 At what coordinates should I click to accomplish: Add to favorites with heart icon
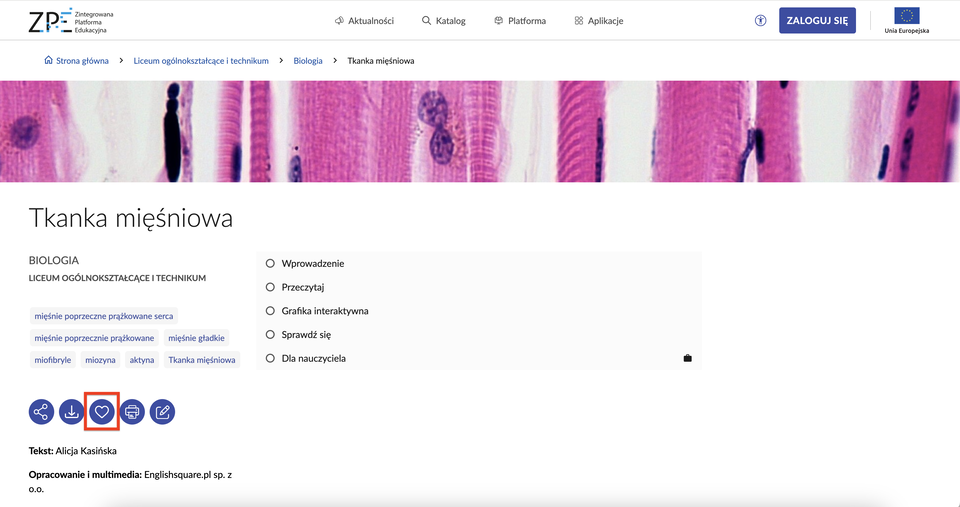[x=102, y=411]
